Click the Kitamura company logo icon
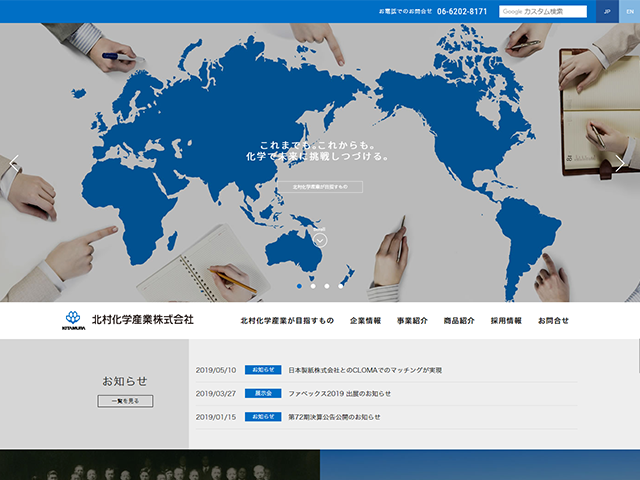The image size is (640, 480). pyautogui.click(x=74, y=320)
